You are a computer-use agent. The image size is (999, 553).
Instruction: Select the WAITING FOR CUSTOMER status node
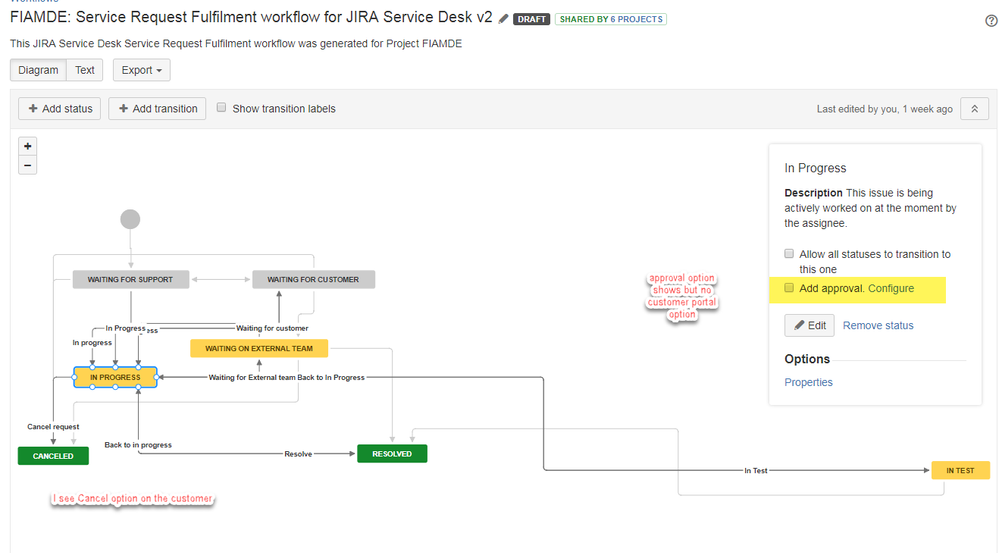click(313, 280)
